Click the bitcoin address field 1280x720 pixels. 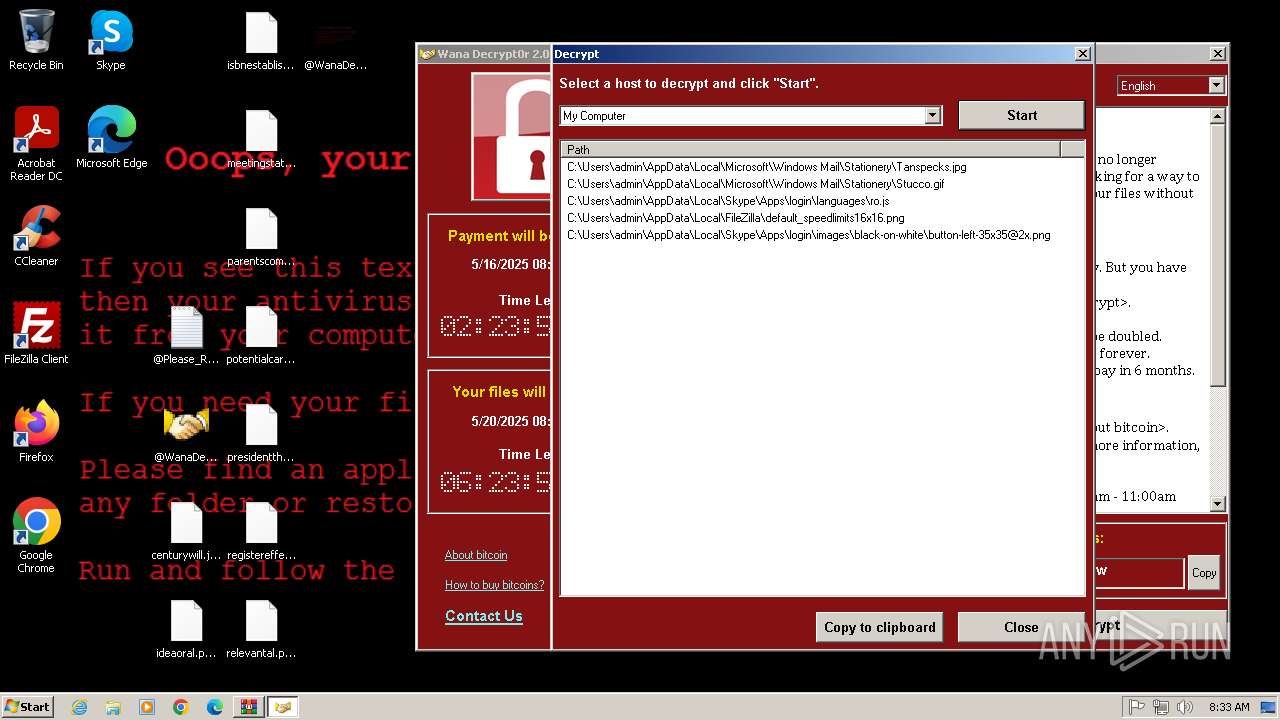point(1139,572)
